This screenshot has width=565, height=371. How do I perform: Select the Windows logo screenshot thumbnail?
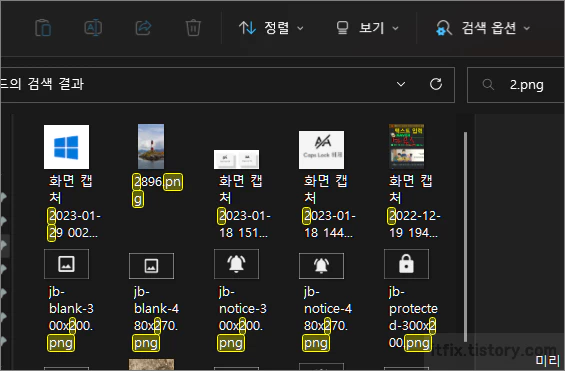[66, 147]
